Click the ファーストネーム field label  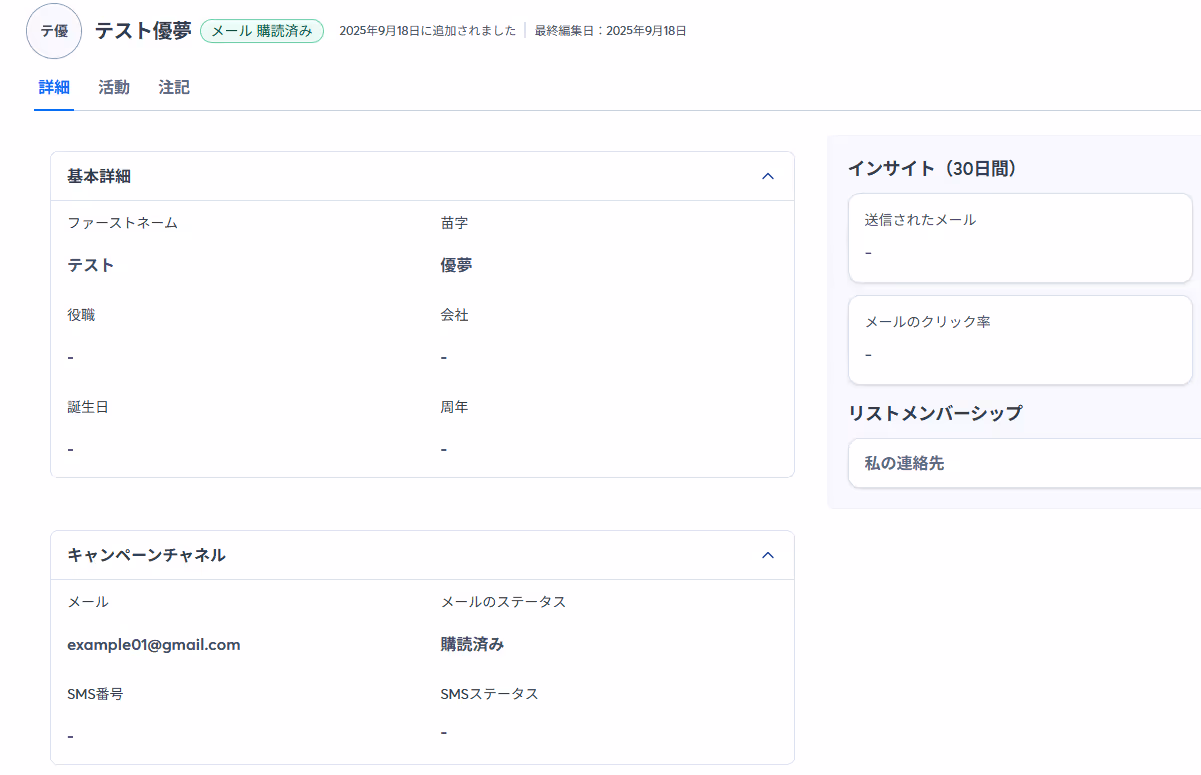pos(123,223)
